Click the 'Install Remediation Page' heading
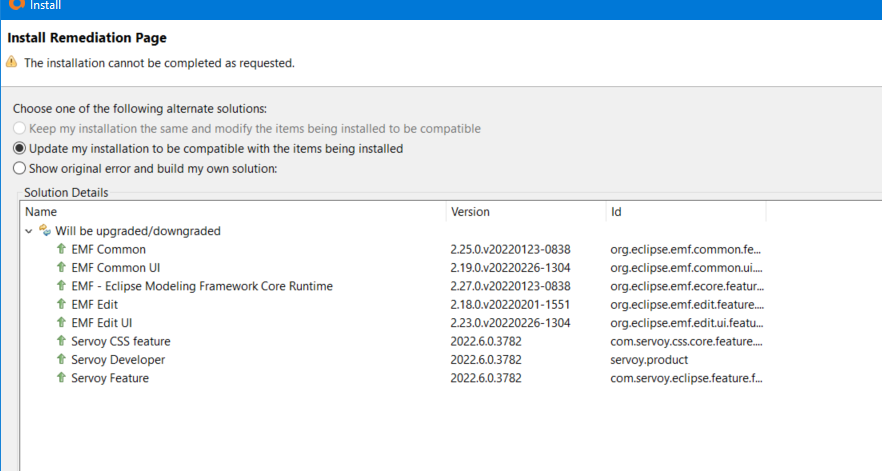 (87, 38)
